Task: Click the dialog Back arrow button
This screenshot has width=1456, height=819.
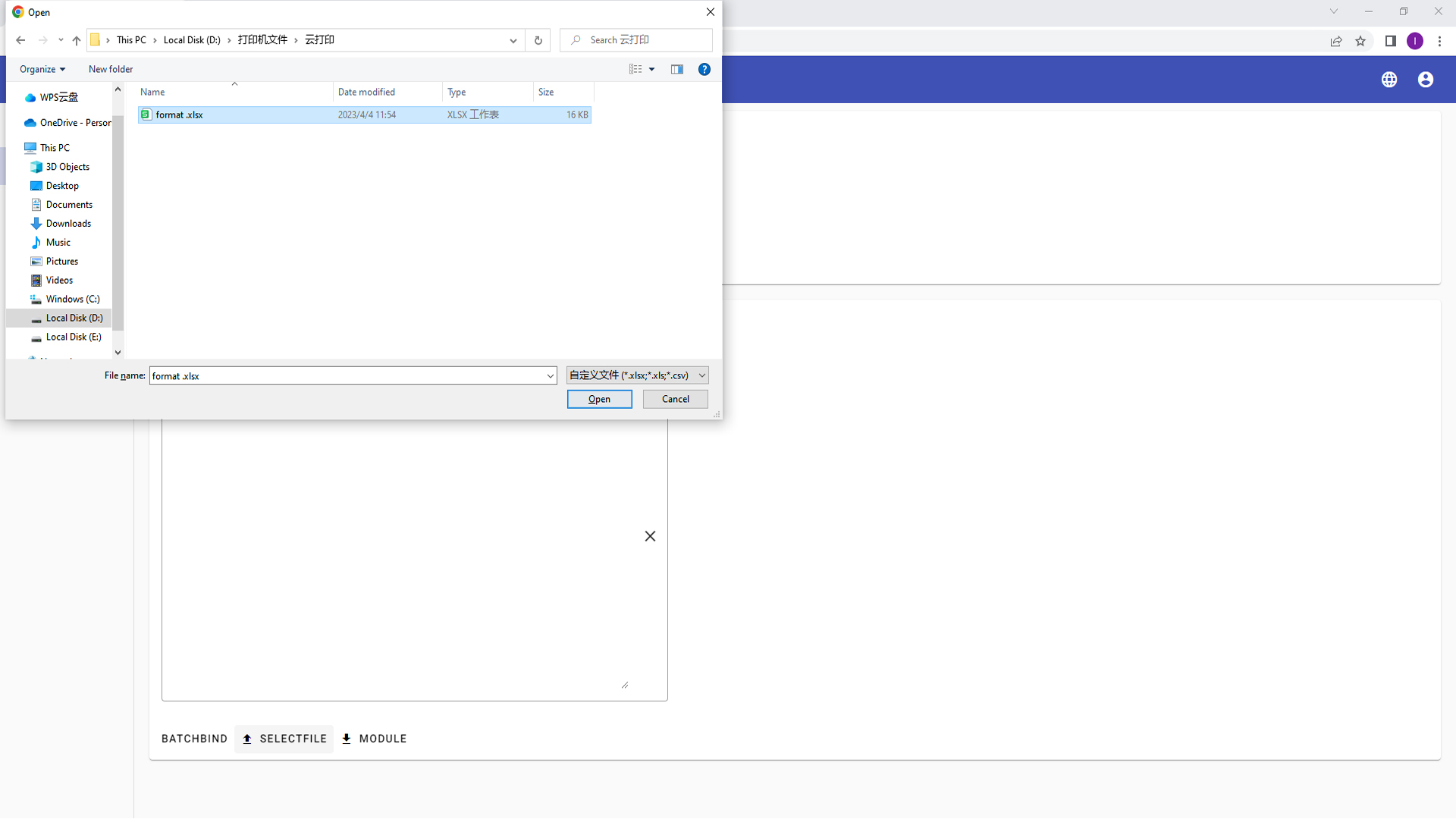Action: pyautogui.click(x=20, y=40)
